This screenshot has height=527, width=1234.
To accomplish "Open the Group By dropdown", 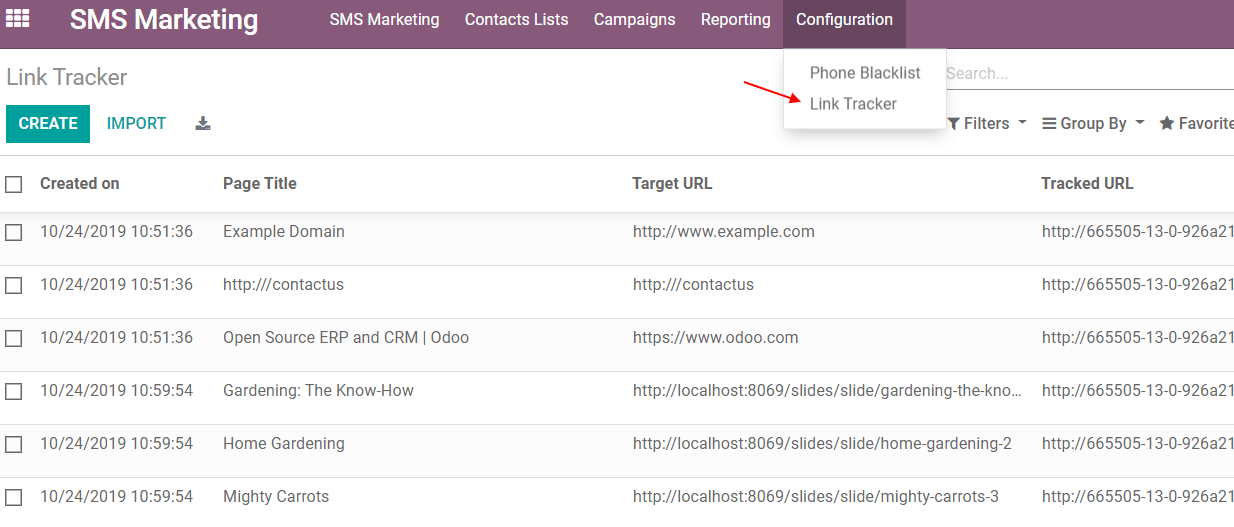I will (1093, 124).
